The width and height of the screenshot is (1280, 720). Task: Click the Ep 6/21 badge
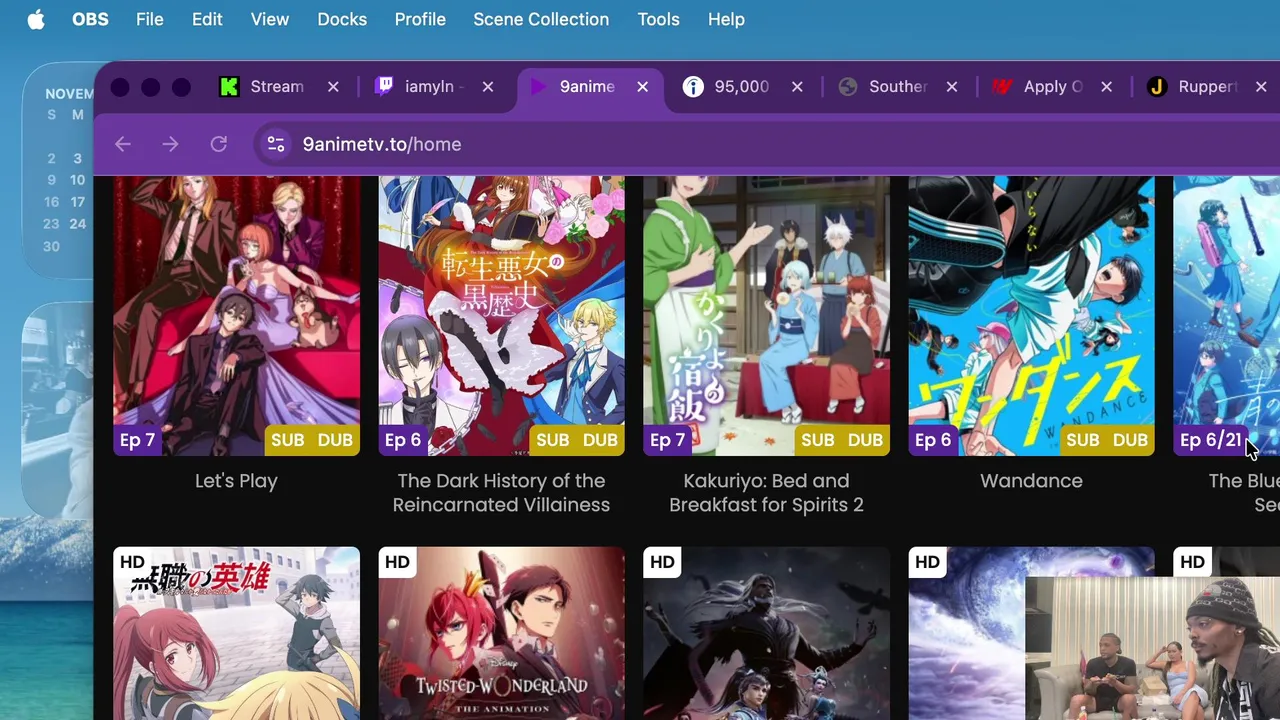point(1210,440)
